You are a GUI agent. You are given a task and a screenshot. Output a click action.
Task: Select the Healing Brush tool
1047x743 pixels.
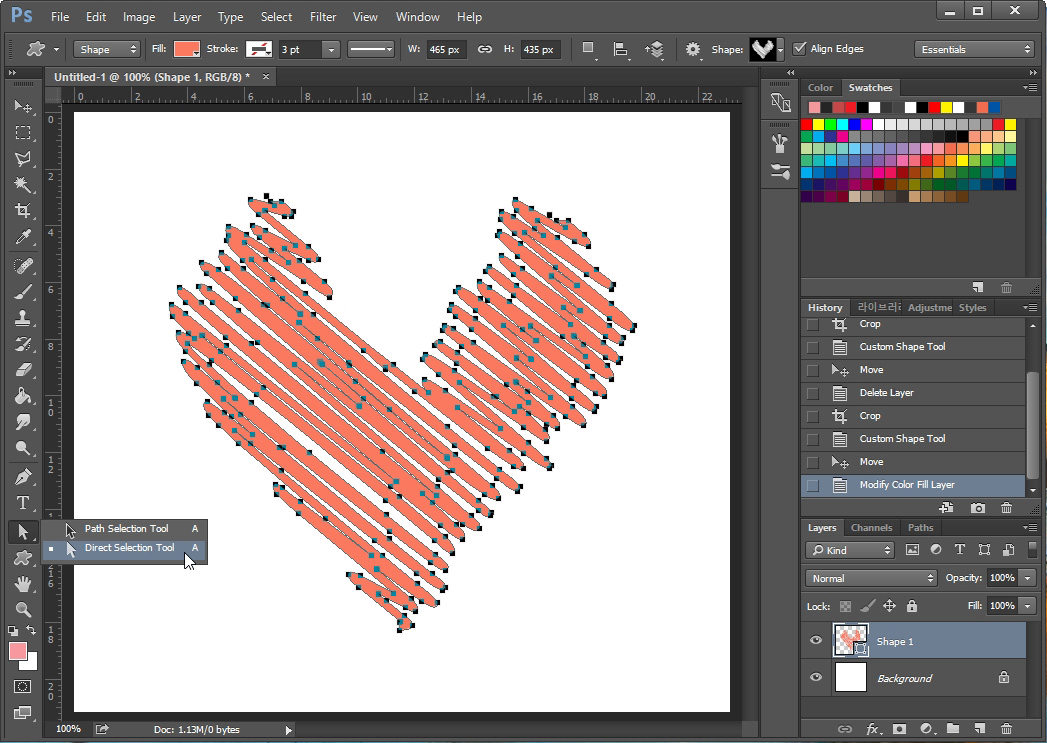click(23, 266)
